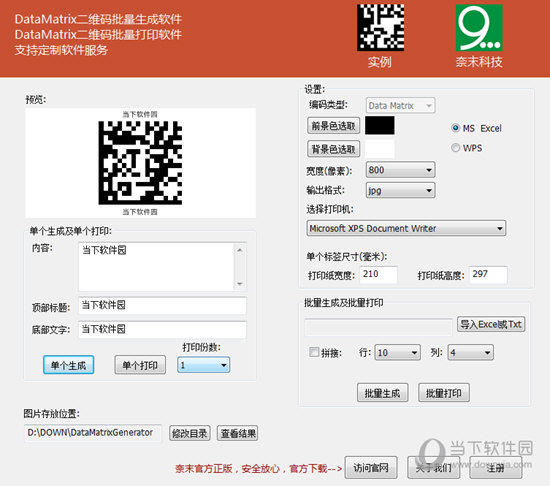Click the batch import file path field
The image size is (550, 486).
click(378, 327)
